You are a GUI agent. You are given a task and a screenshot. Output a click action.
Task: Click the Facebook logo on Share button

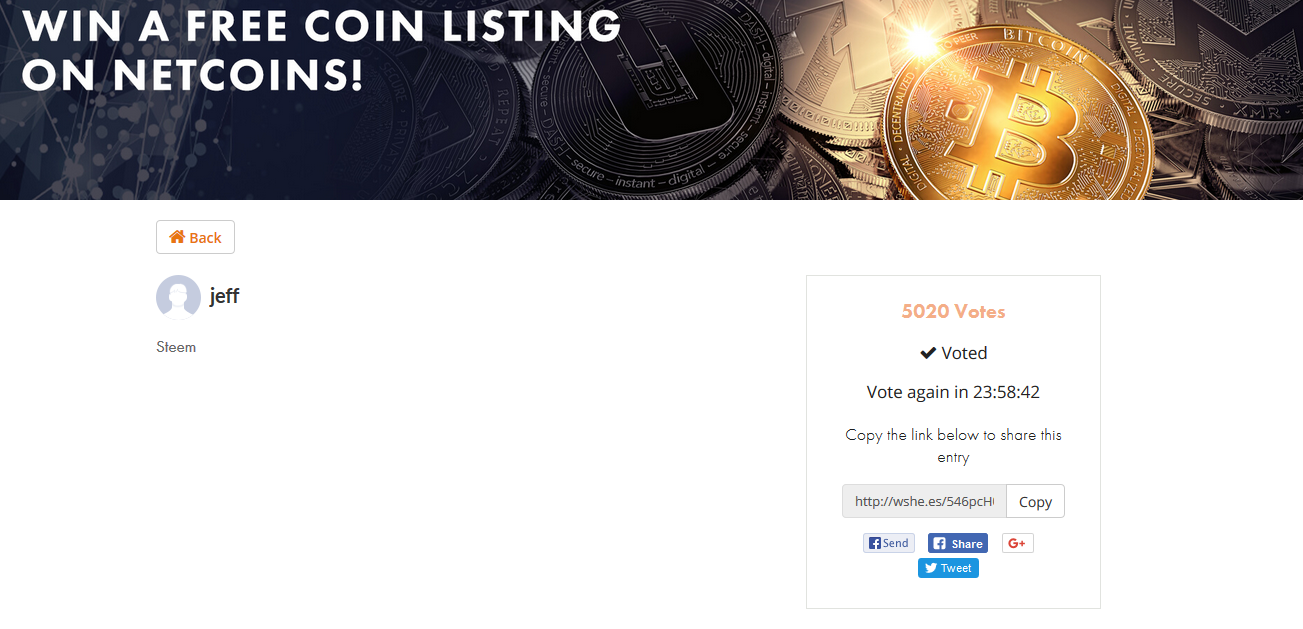(x=939, y=543)
